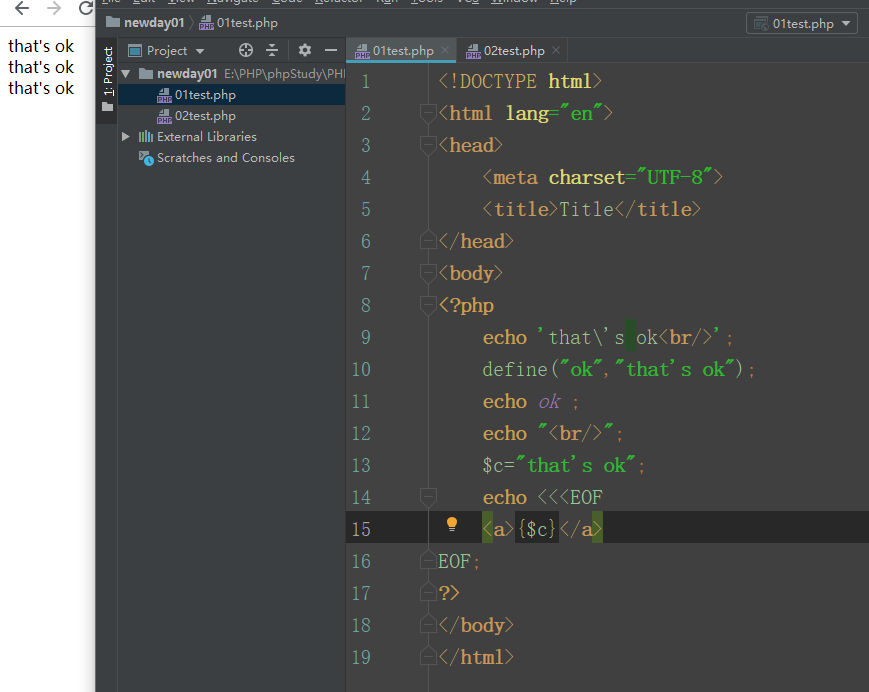Viewport: 869px width, 692px height.
Task: Open the Run menu
Action: [383, 3]
